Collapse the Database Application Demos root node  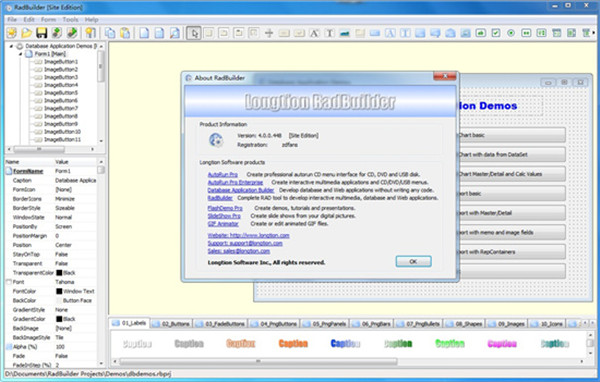[x=11, y=46]
